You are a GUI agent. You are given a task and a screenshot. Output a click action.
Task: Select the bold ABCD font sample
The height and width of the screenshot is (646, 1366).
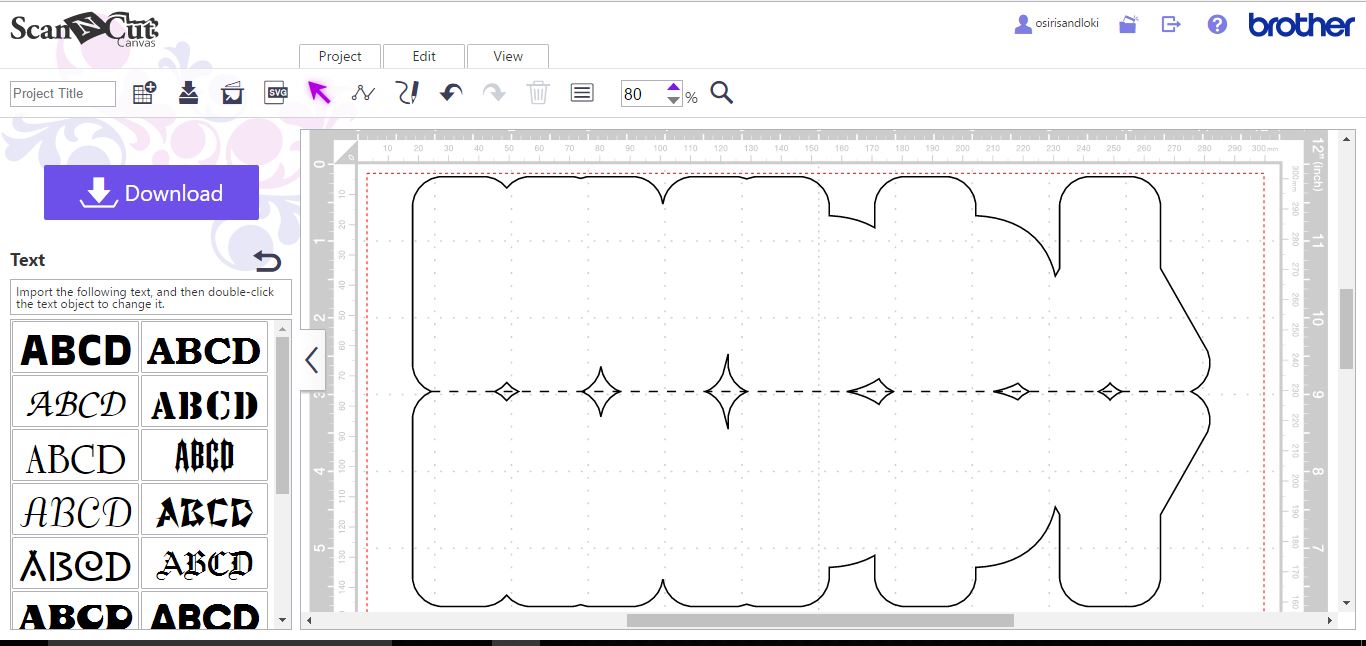pyautogui.click(x=74, y=348)
